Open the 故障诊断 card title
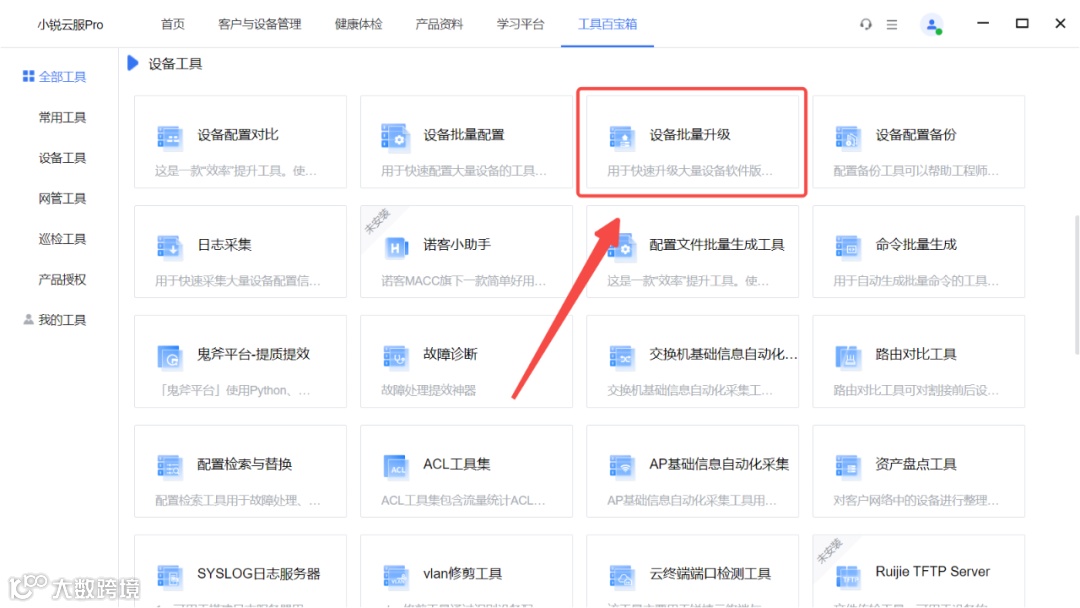 click(450, 354)
